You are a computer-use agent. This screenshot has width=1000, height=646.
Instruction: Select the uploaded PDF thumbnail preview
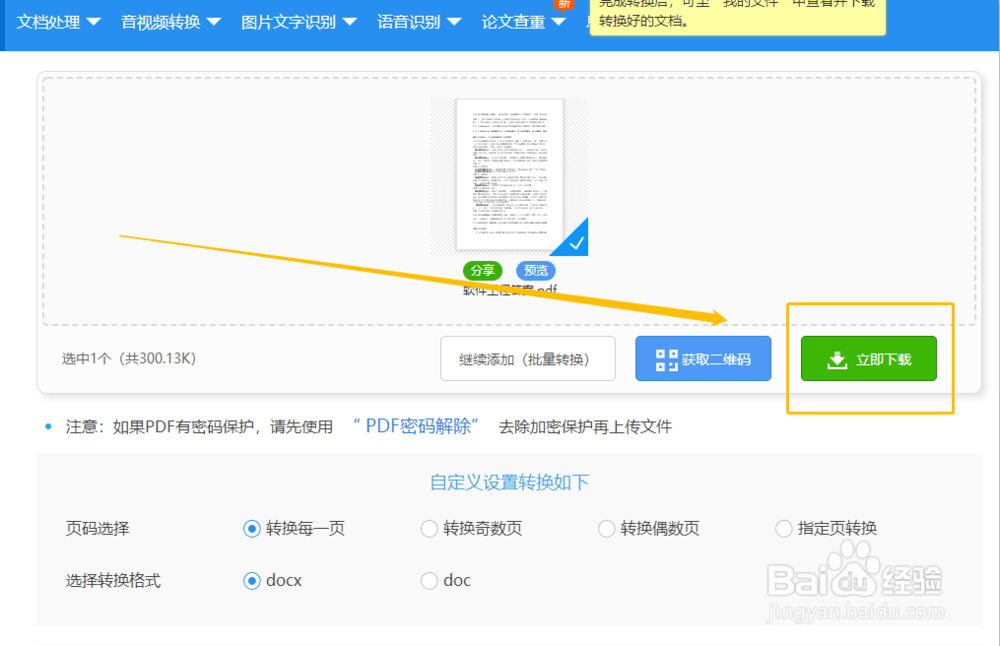[508, 177]
